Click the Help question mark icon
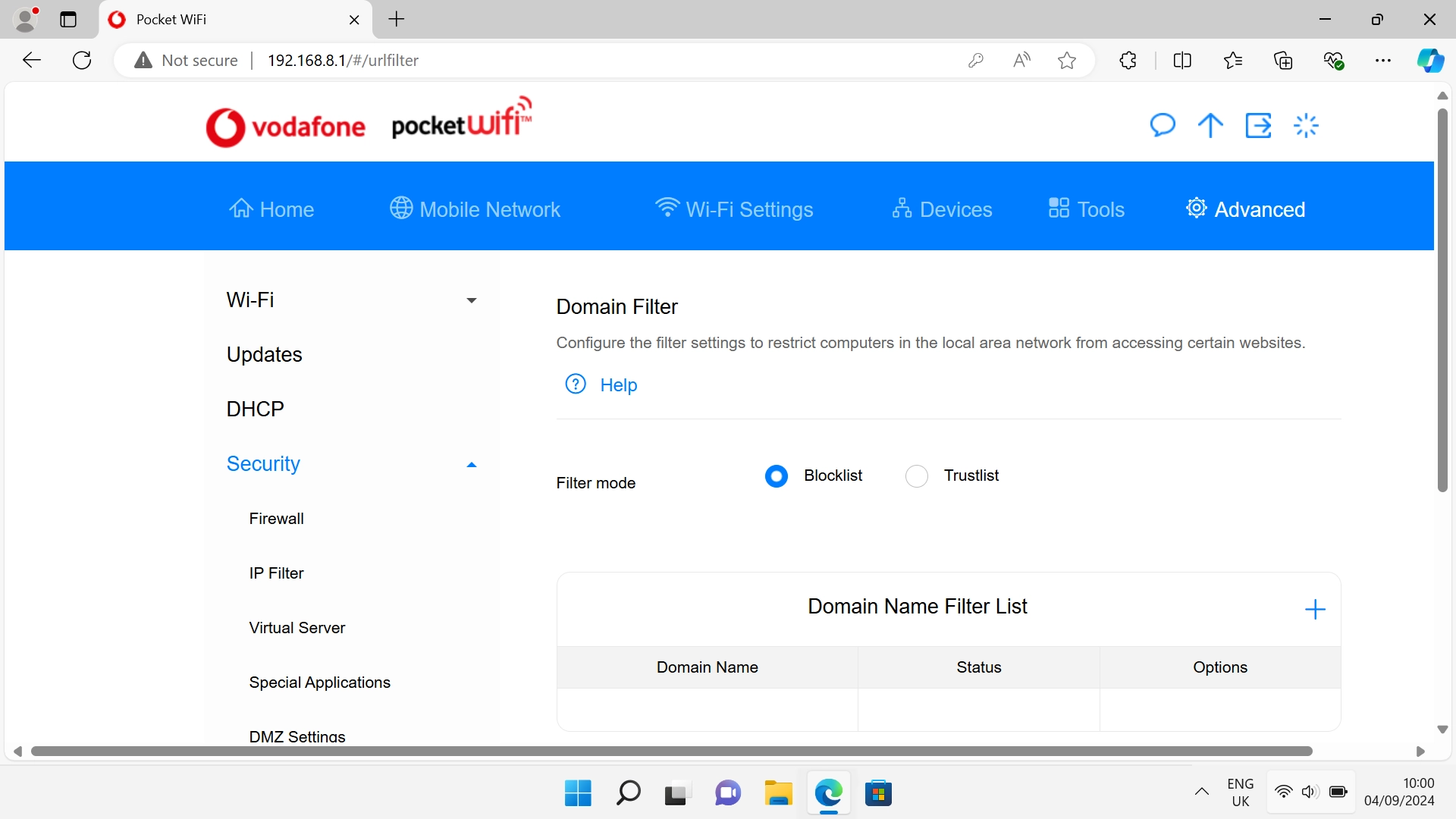The image size is (1456, 819). coord(576,384)
